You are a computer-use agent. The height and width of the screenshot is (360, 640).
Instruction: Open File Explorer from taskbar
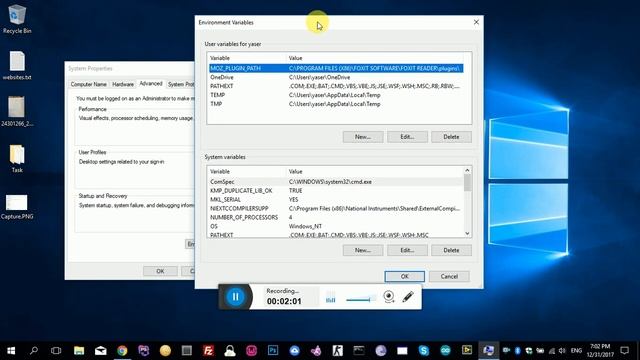click(79, 350)
